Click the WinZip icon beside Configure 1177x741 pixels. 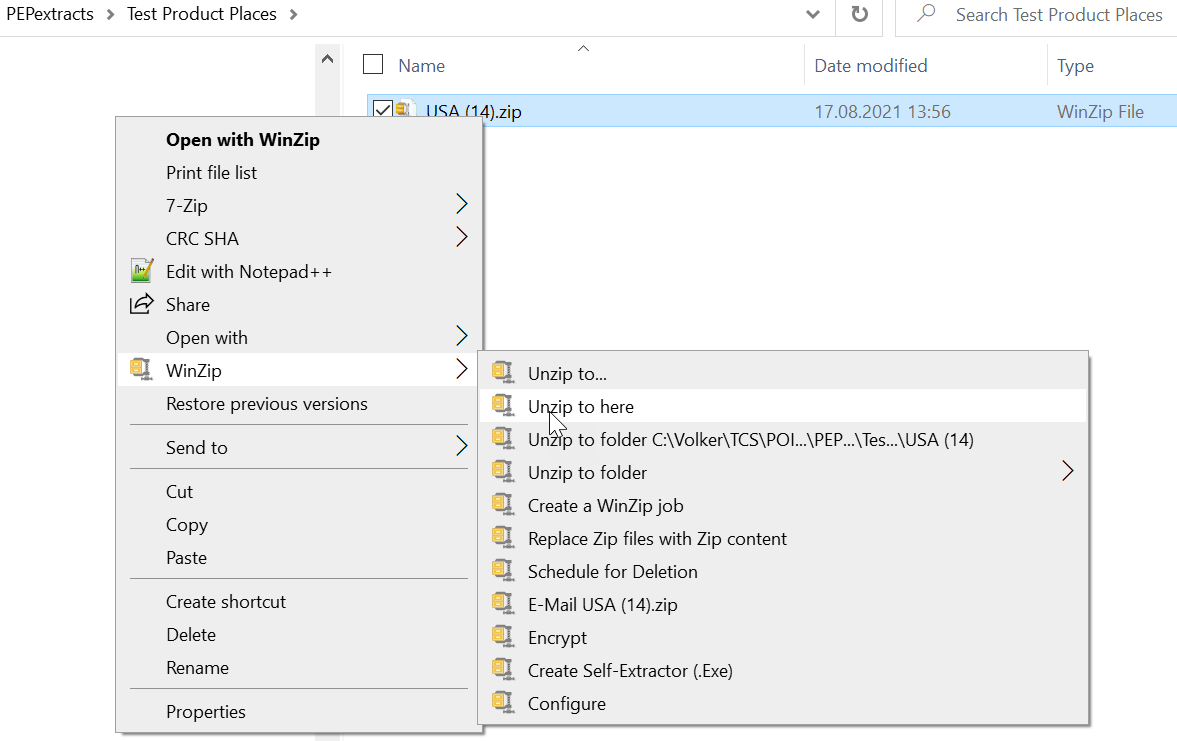point(503,703)
